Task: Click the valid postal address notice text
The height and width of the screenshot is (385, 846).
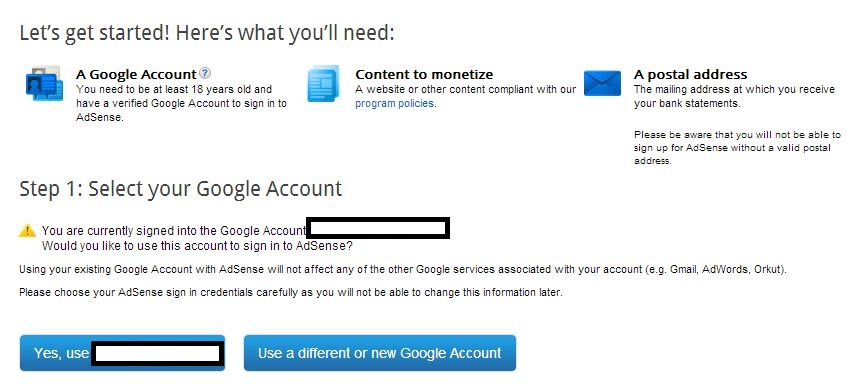Action: point(737,148)
